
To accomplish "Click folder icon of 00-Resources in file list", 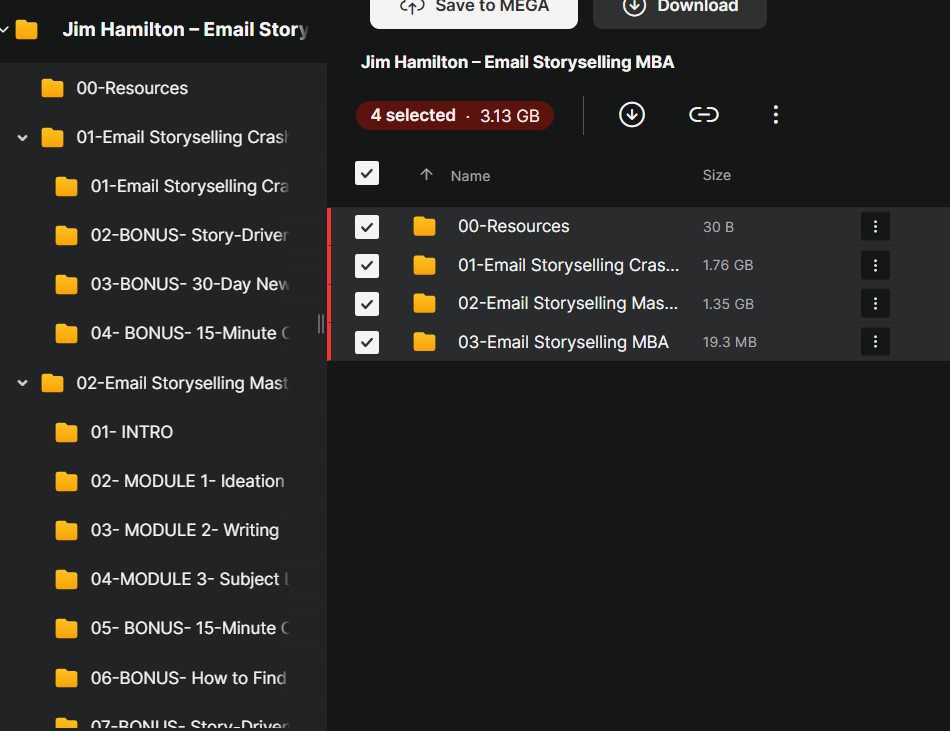I will coord(424,227).
